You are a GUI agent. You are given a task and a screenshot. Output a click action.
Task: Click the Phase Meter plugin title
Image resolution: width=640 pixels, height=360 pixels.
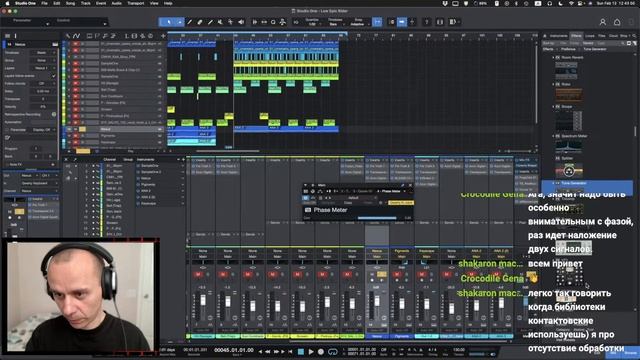click(x=330, y=210)
